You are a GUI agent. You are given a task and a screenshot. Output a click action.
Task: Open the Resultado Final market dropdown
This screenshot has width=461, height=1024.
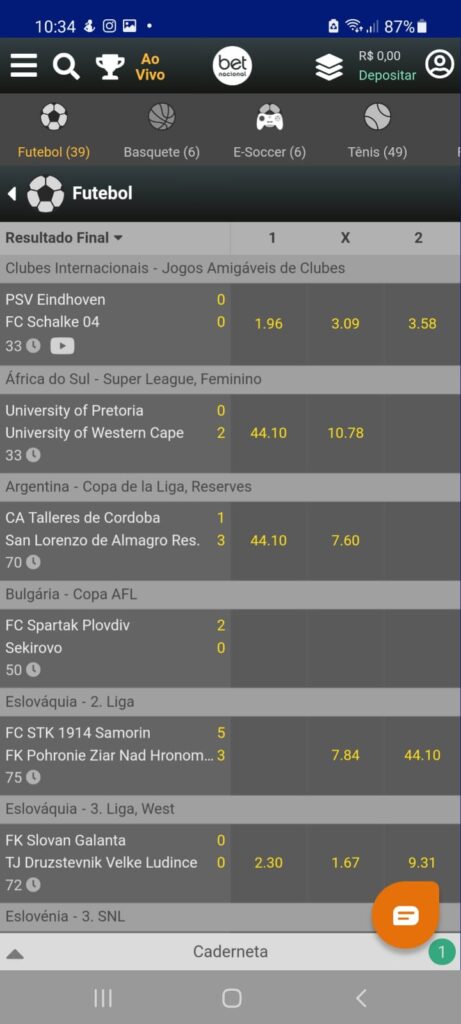[64, 238]
